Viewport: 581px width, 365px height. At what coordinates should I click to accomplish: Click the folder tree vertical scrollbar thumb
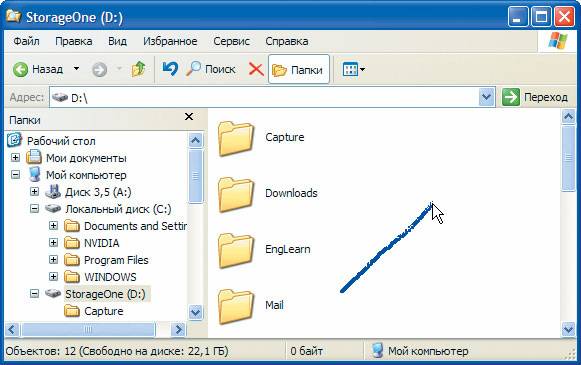tap(195, 176)
